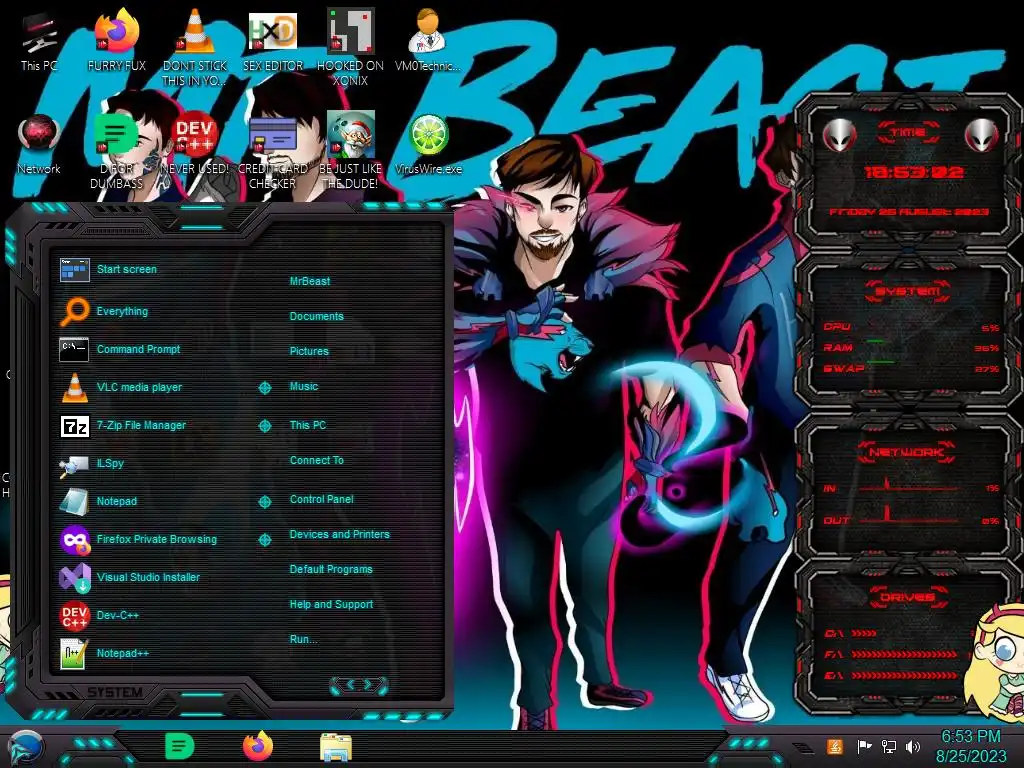Open Documents from start menu
Viewport: 1024px width, 768px height.
click(x=316, y=316)
